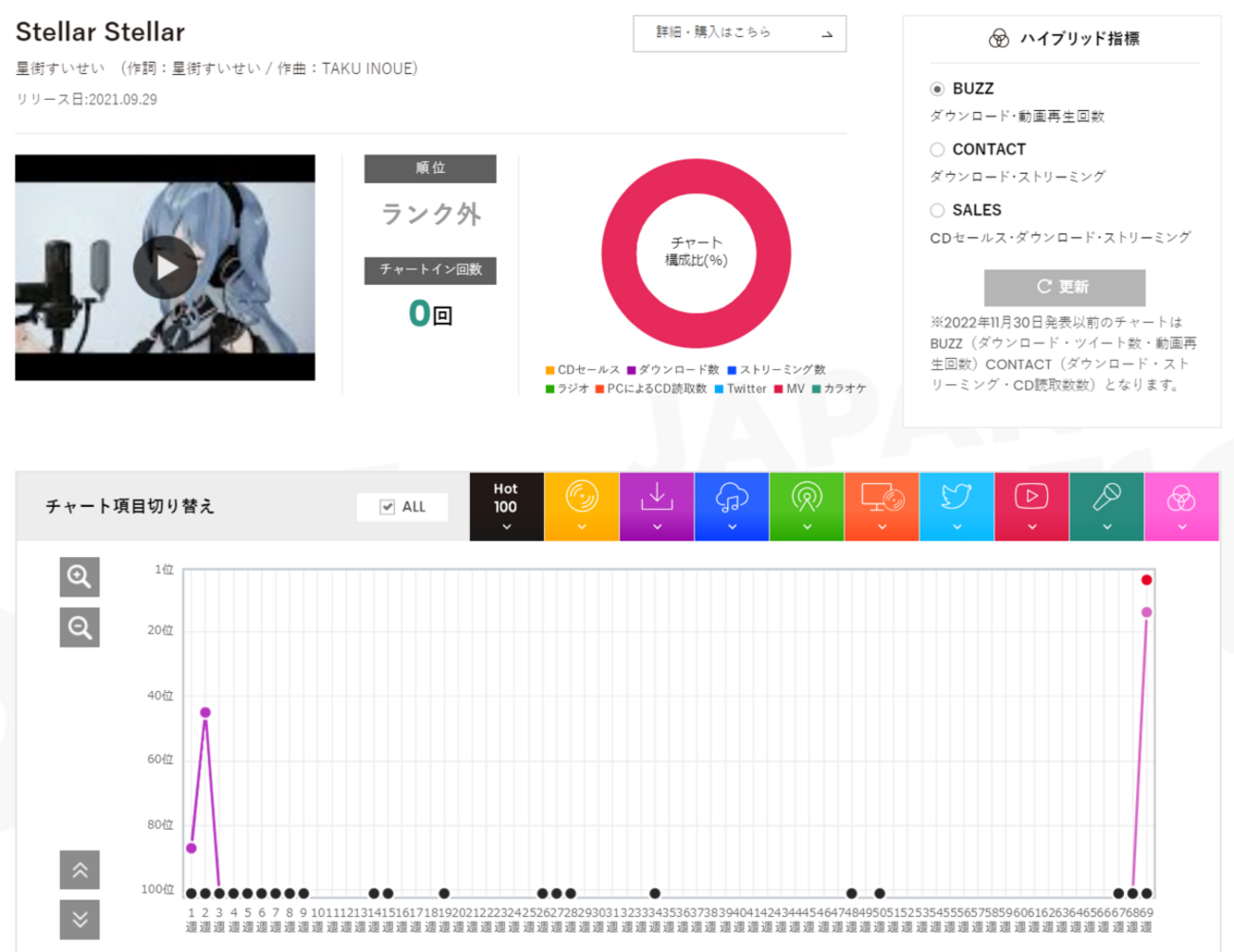Click the "カラオケ" legend label

pyautogui.click(x=845, y=389)
